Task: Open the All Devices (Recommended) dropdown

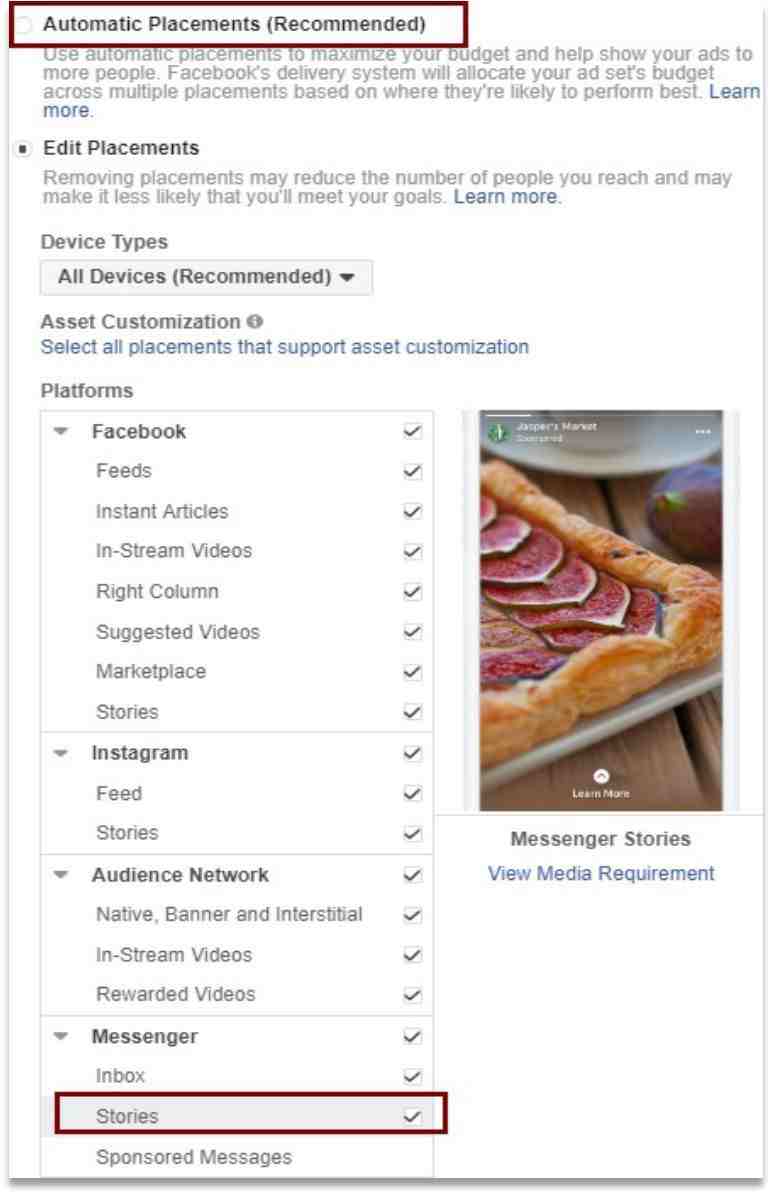Action: point(207,277)
